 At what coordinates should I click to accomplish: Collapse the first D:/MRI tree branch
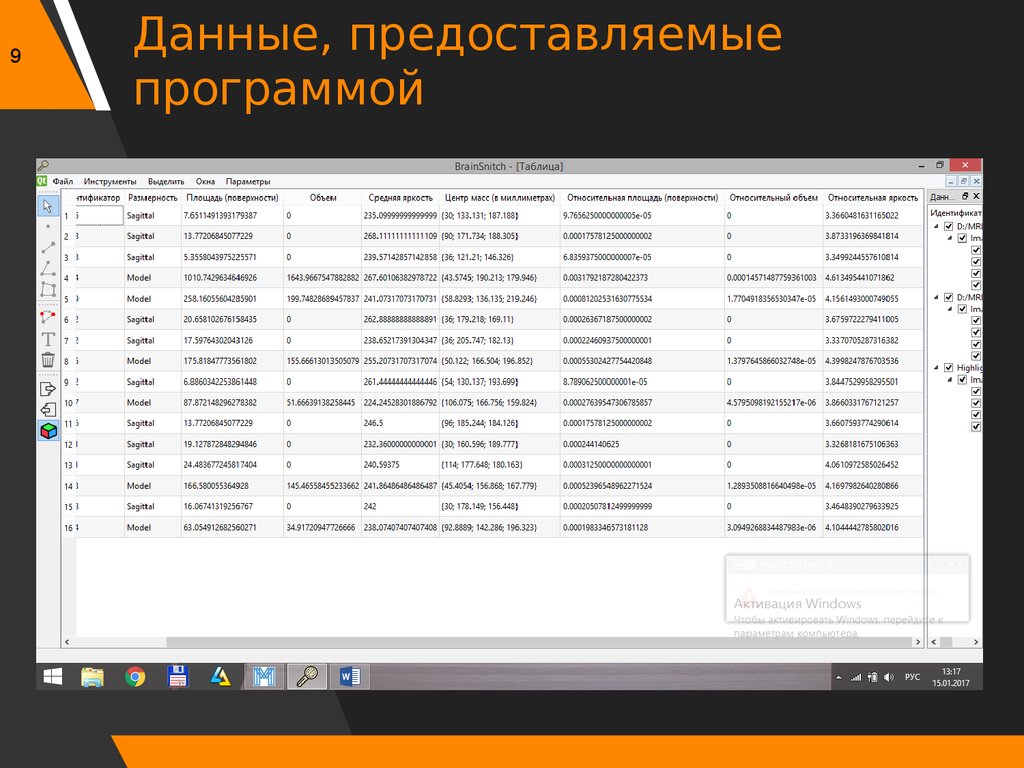click(x=935, y=226)
